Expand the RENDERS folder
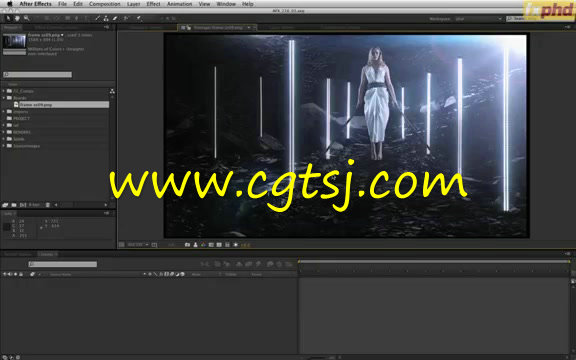576x360 pixels. pos(4,132)
